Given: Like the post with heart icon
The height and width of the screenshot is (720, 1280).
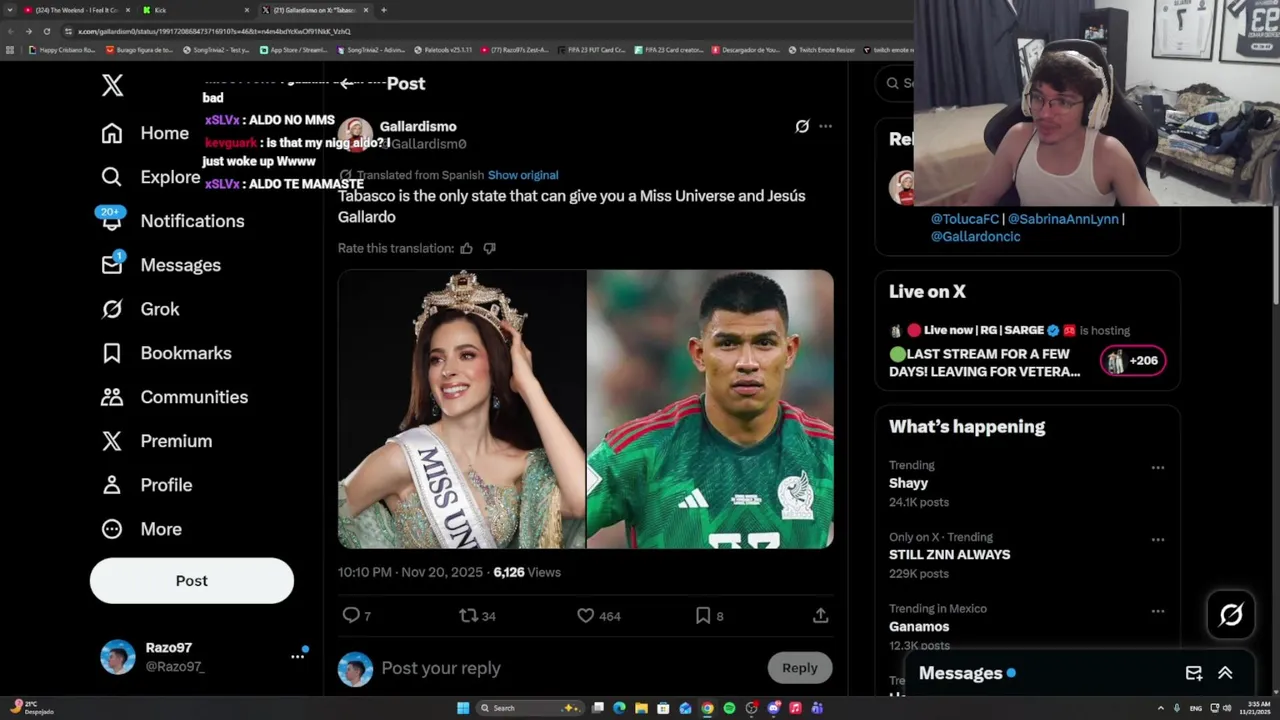Looking at the screenshot, I should 586,616.
